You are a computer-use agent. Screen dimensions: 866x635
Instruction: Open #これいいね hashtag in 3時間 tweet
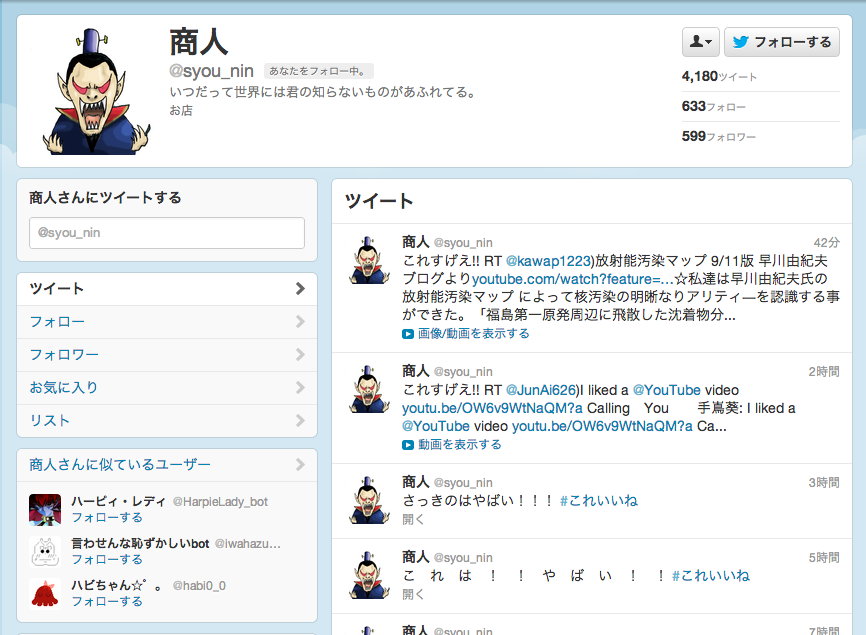click(599, 501)
